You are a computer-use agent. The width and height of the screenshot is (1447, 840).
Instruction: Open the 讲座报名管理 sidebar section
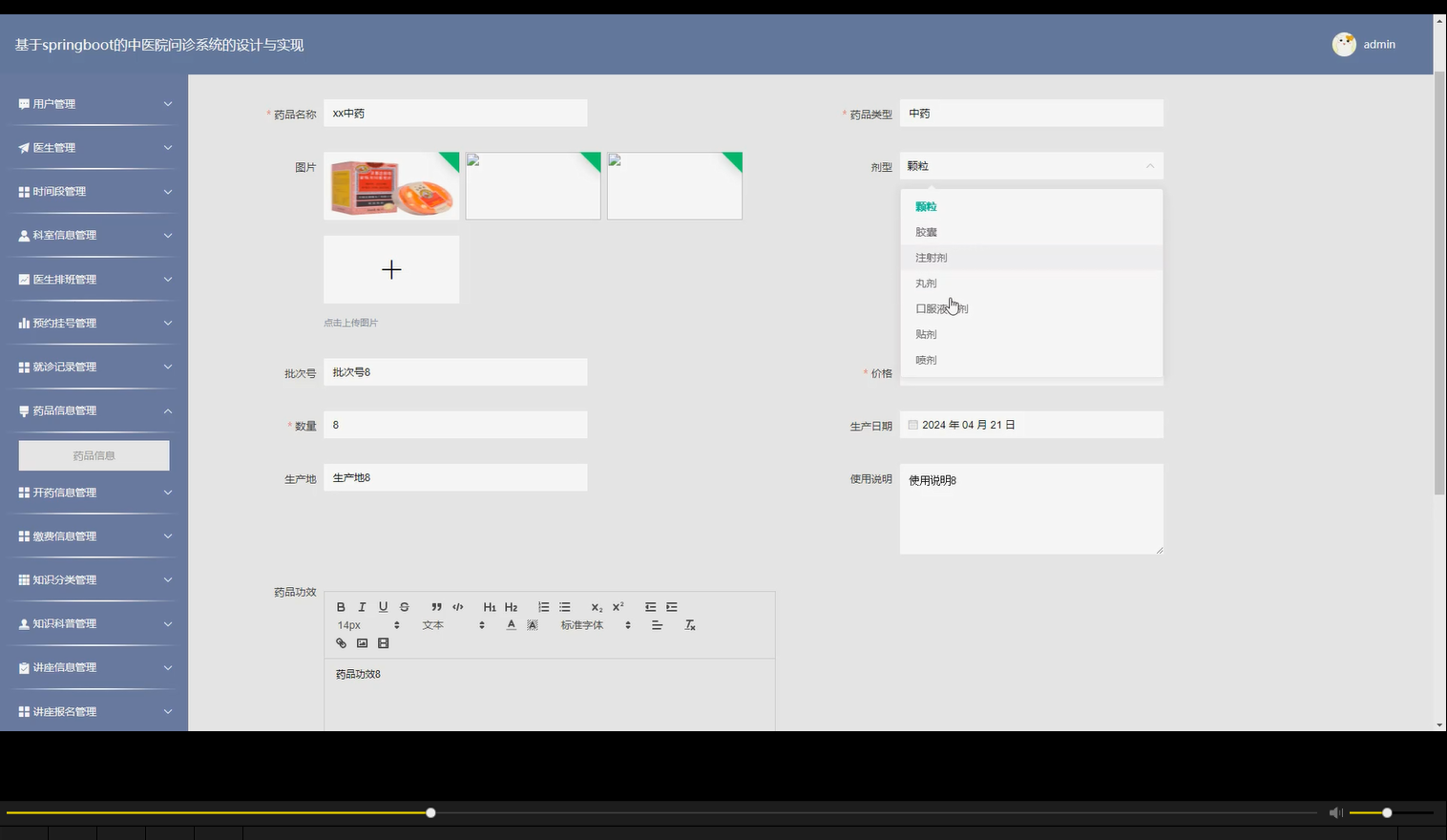[94, 712]
